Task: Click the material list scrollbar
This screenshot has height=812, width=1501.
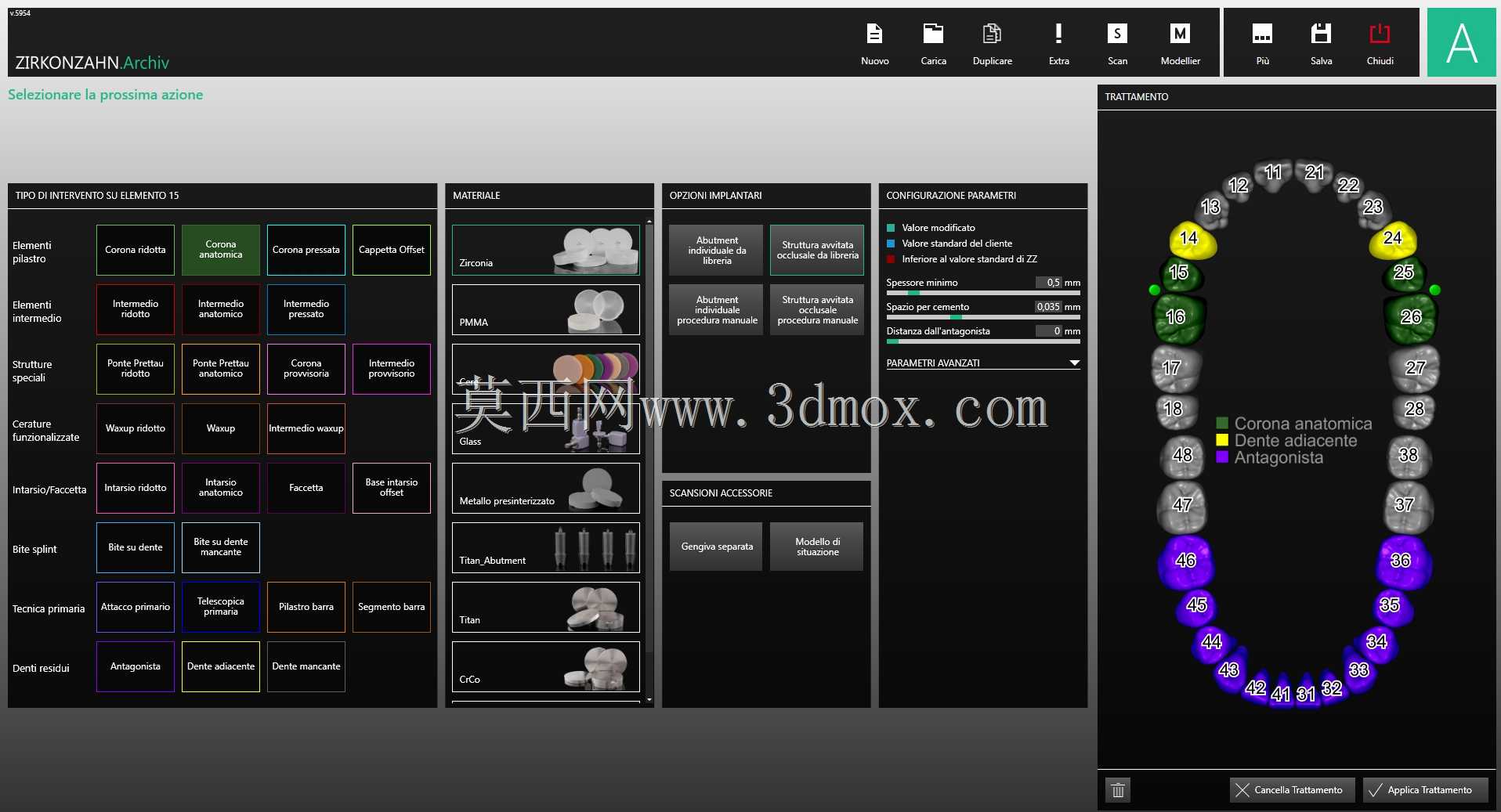Action: [649, 462]
